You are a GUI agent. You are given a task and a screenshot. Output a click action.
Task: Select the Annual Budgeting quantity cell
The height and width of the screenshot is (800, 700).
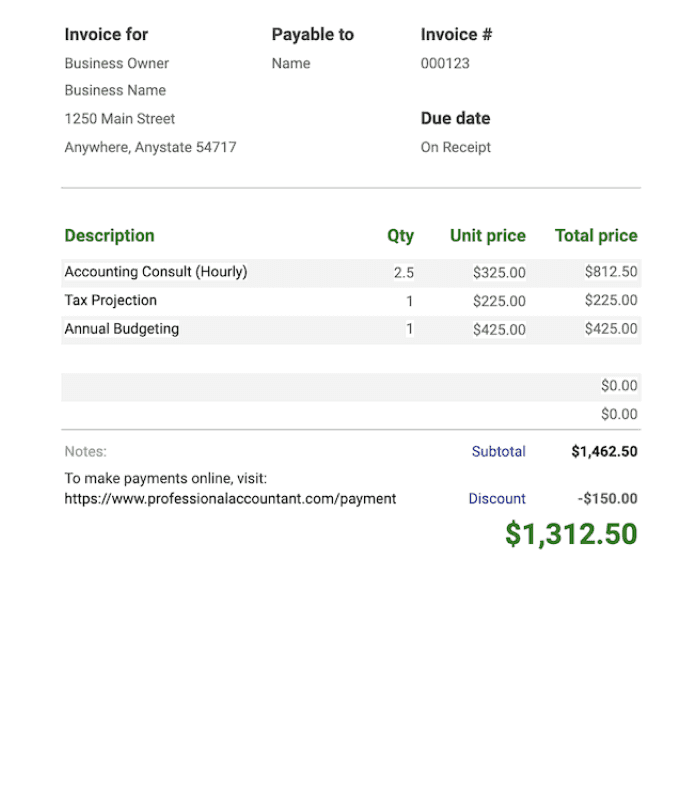pyautogui.click(x=409, y=329)
